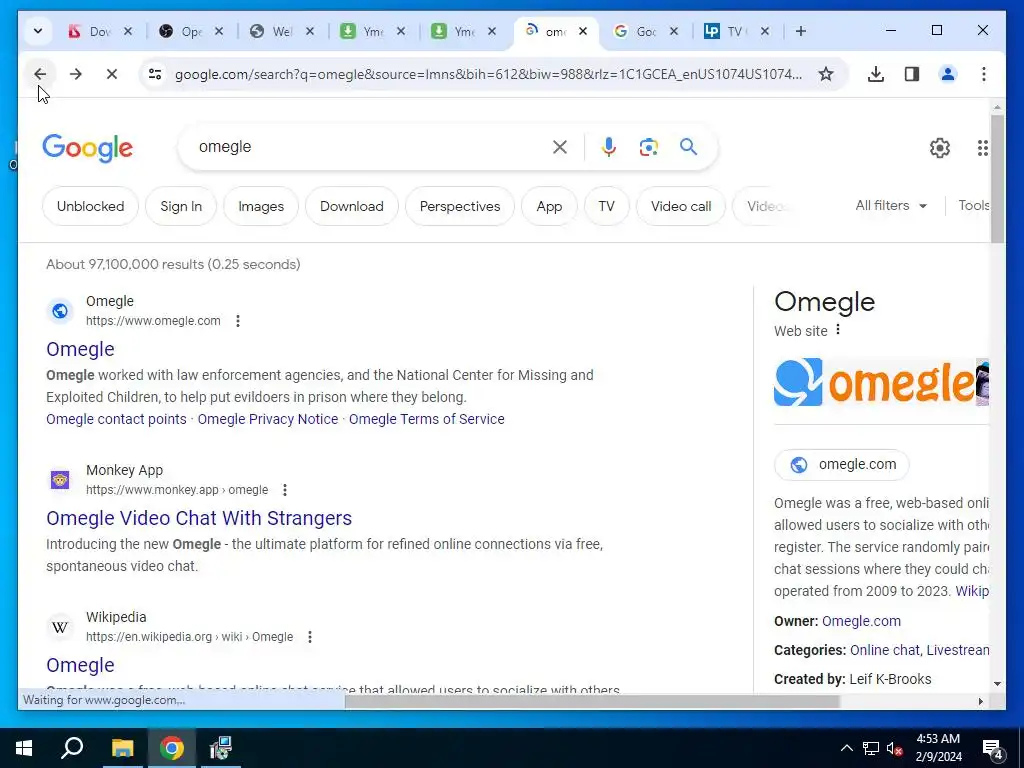This screenshot has width=1024, height=768.
Task: Open File Explorer from taskbar
Action: tap(122, 748)
